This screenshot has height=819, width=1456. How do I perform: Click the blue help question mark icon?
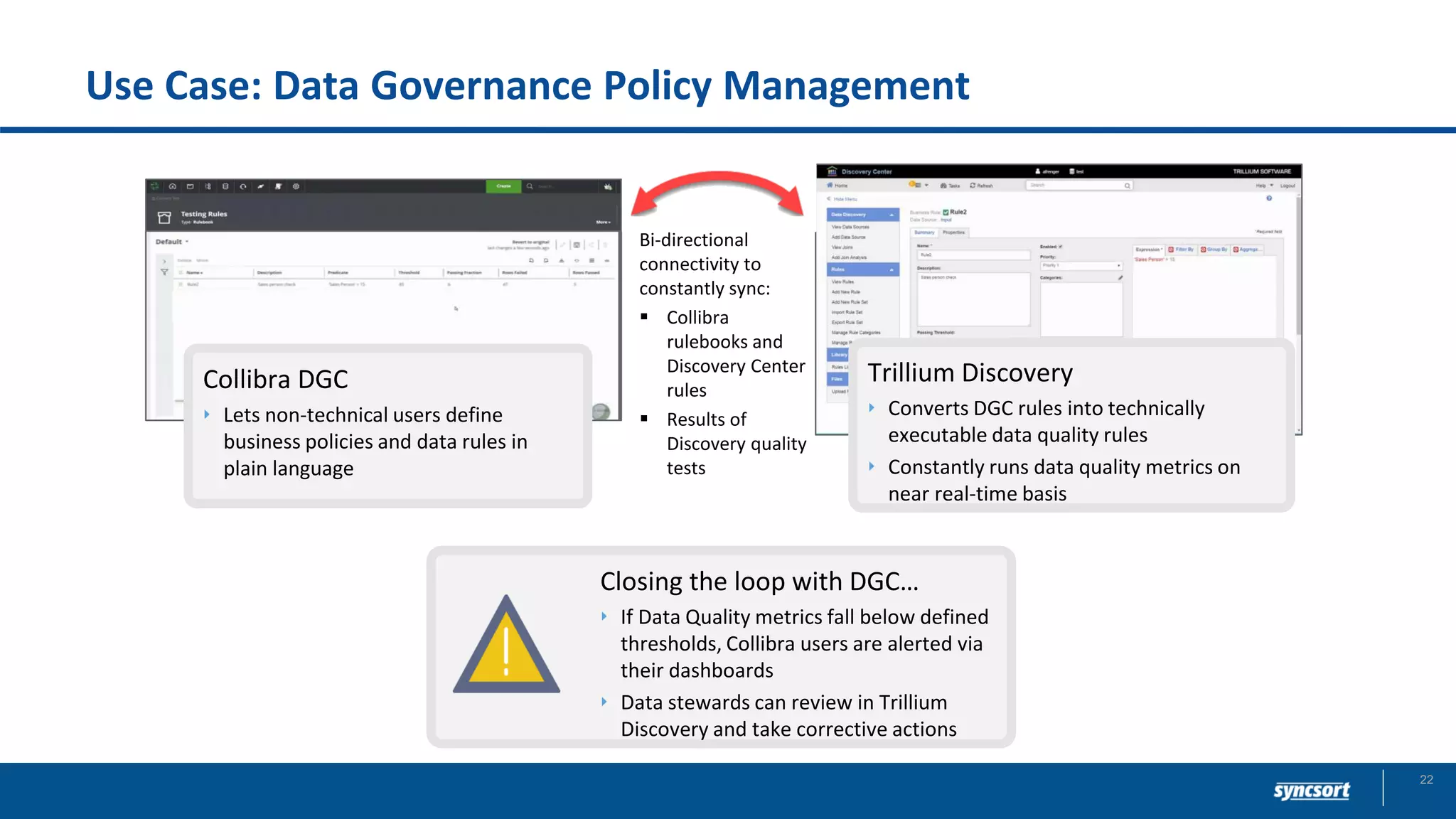point(1269,198)
